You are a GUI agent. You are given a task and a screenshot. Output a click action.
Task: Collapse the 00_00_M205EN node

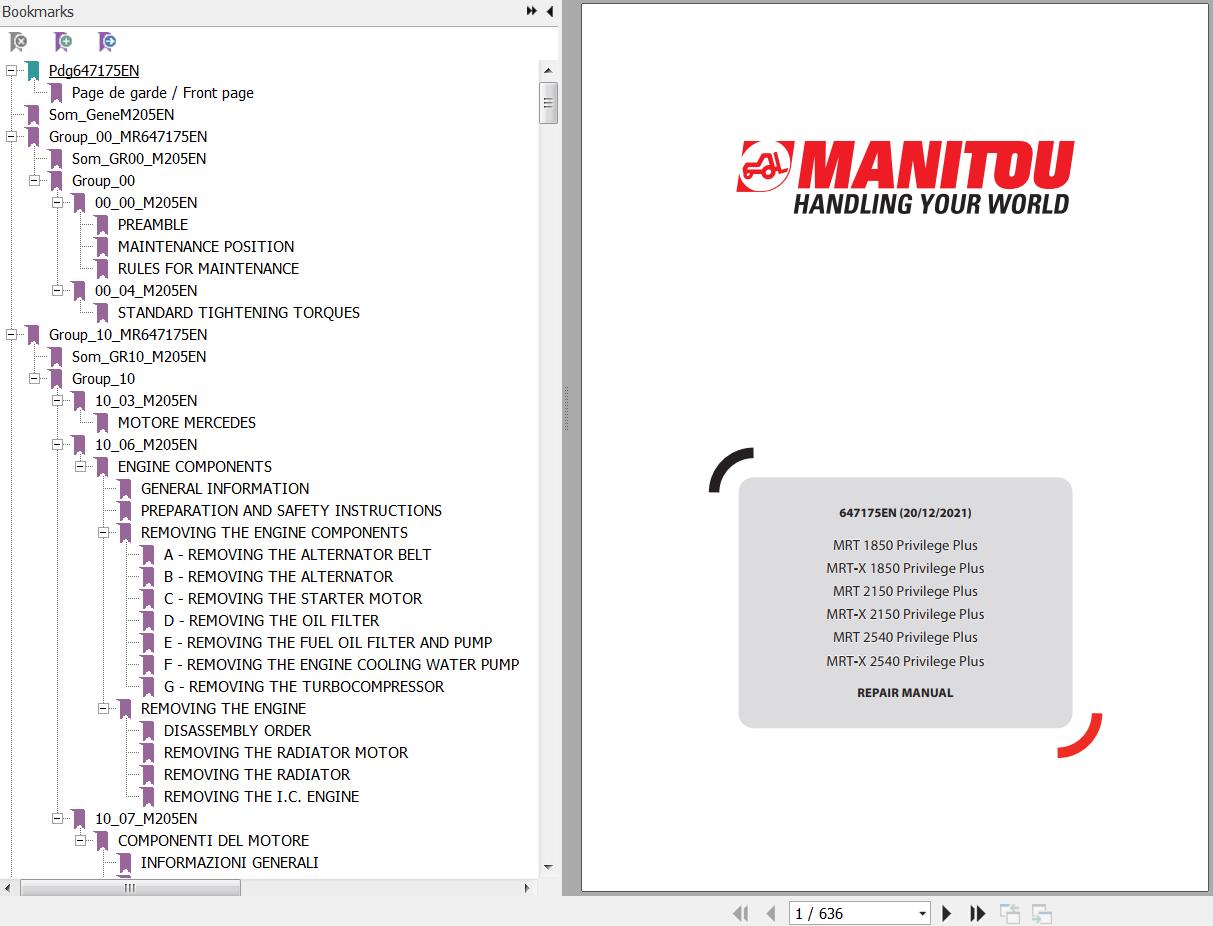[x=57, y=202]
